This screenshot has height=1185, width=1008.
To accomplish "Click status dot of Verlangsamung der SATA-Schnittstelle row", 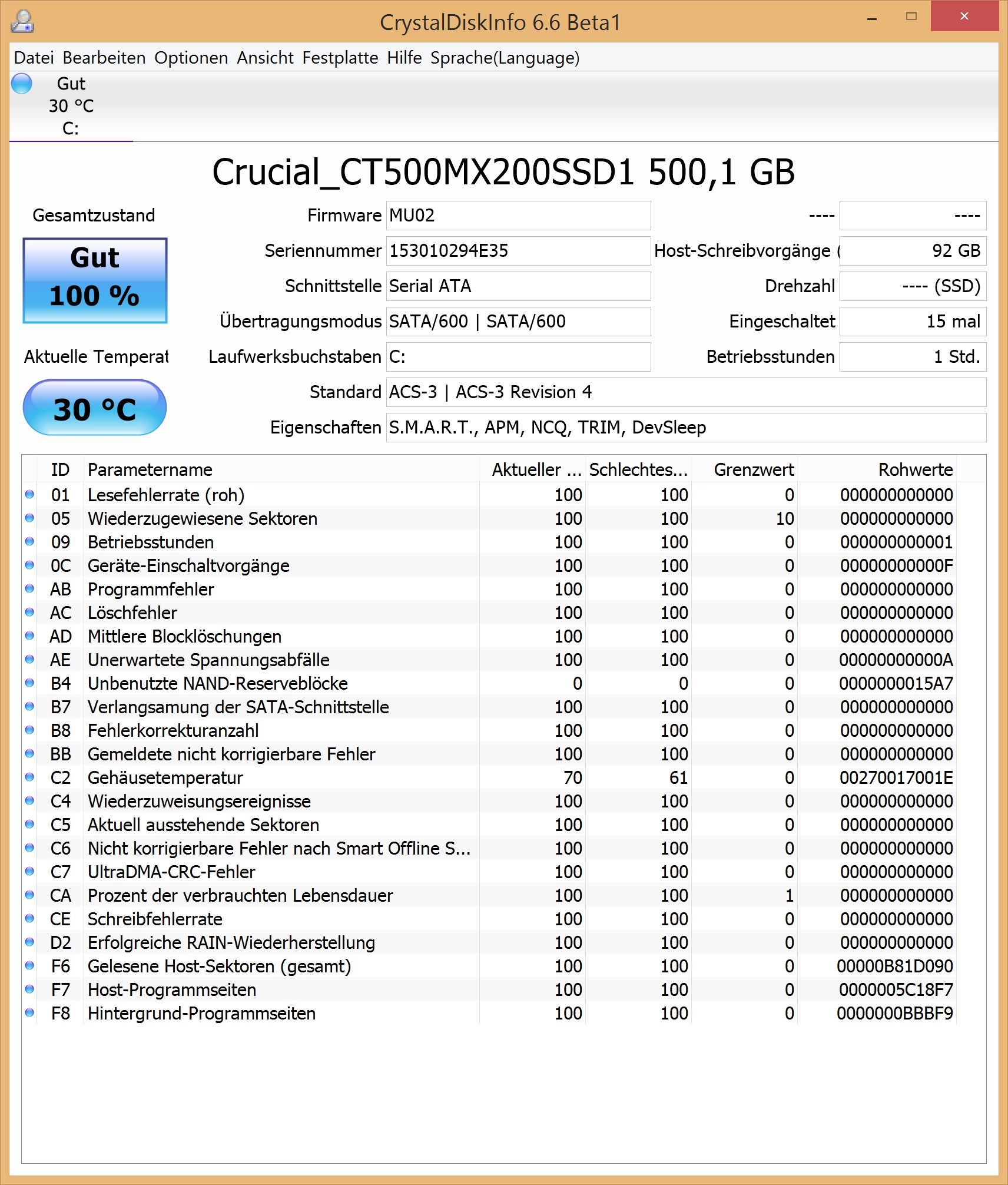I will [29, 707].
